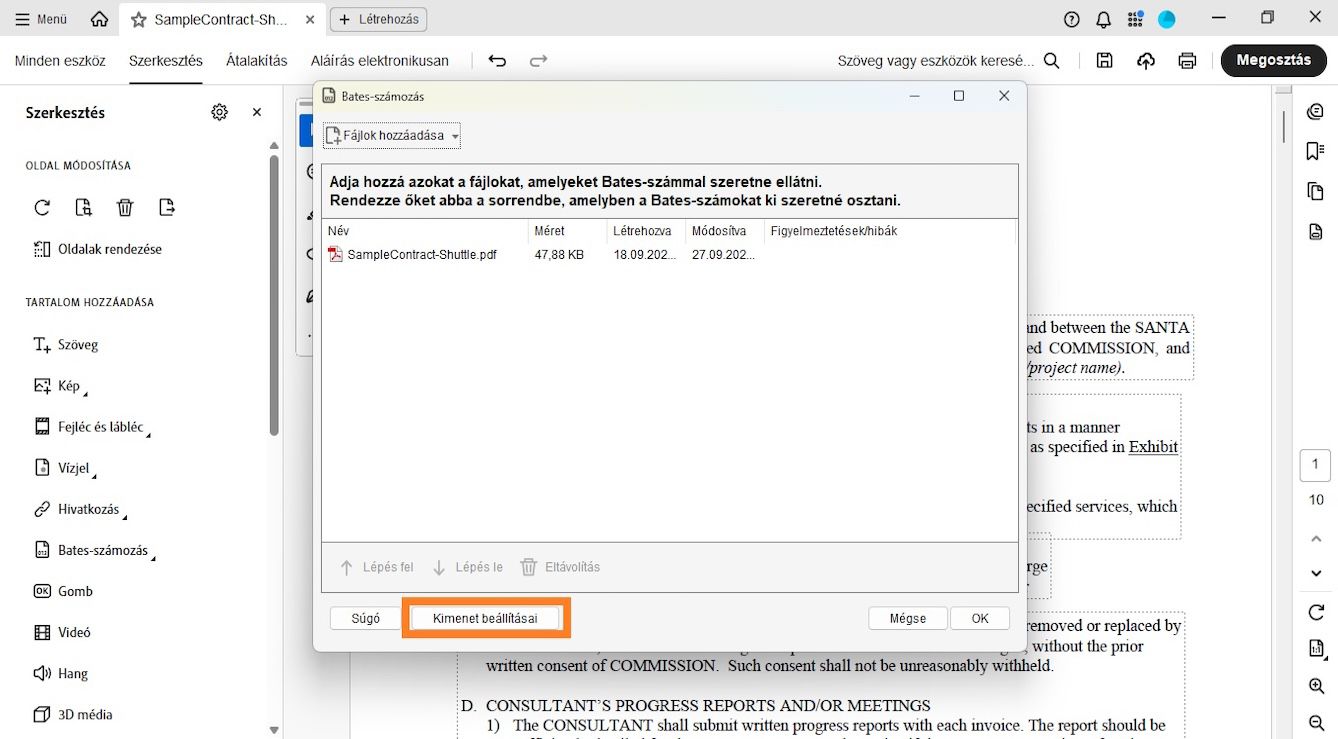Expand the Hivatkozás link options
This screenshot has width=1338, height=739.
coord(80,509)
